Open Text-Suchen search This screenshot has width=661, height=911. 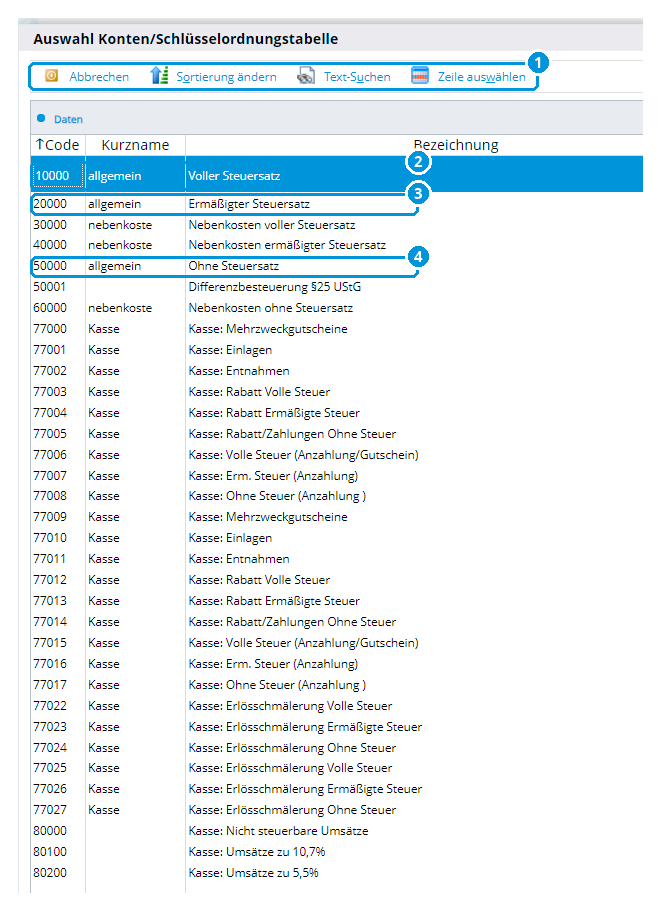pos(357,77)
